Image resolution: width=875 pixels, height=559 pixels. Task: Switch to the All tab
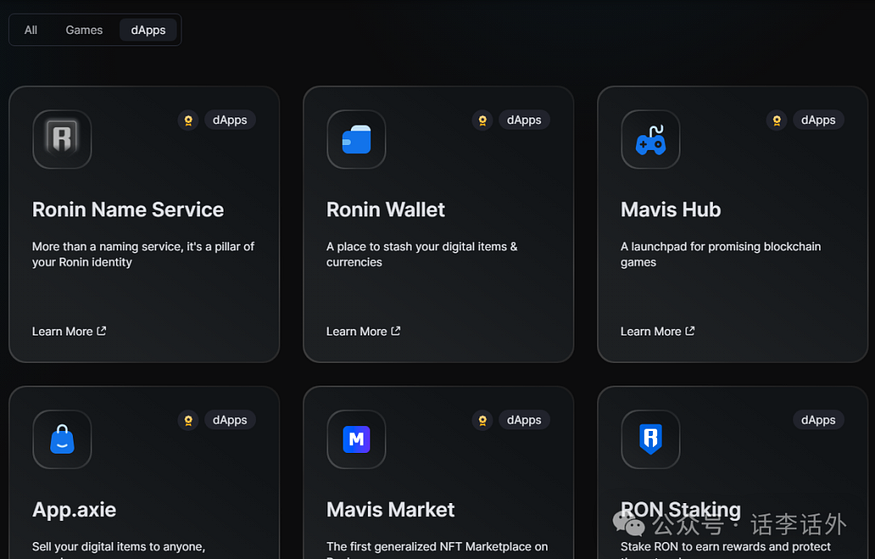pyautogui.click(x=31, y=30)
